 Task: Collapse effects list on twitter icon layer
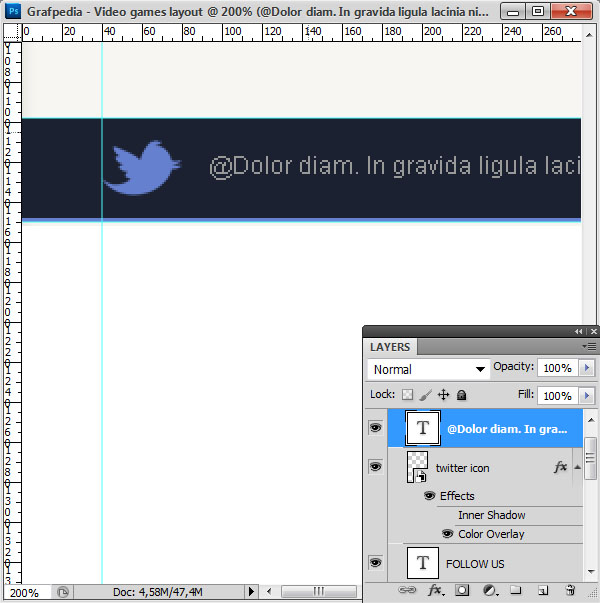577,467
